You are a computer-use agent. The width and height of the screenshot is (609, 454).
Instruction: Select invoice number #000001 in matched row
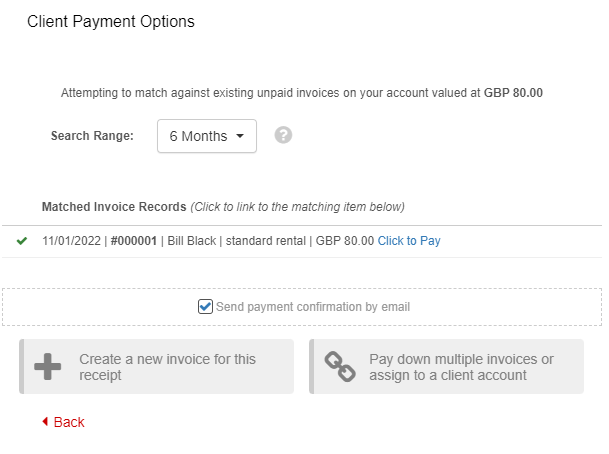pos(133,241)
